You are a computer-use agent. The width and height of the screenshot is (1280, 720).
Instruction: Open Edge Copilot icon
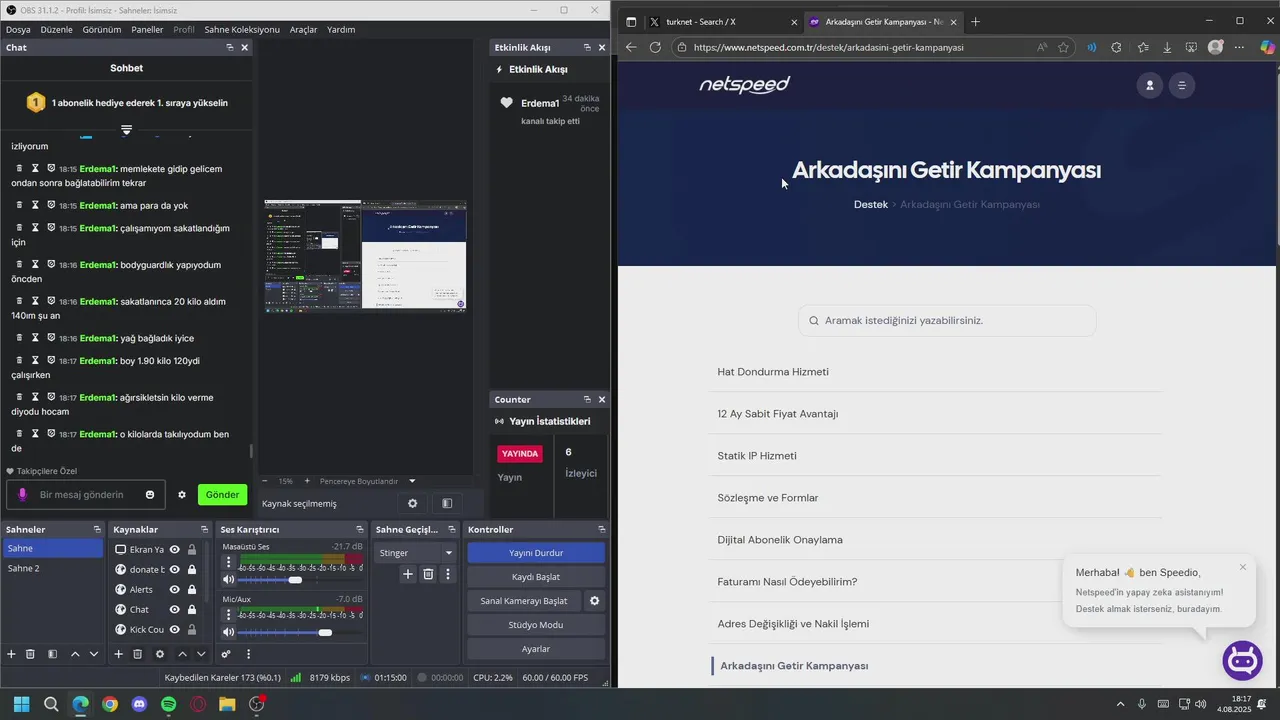(1266, 47)
